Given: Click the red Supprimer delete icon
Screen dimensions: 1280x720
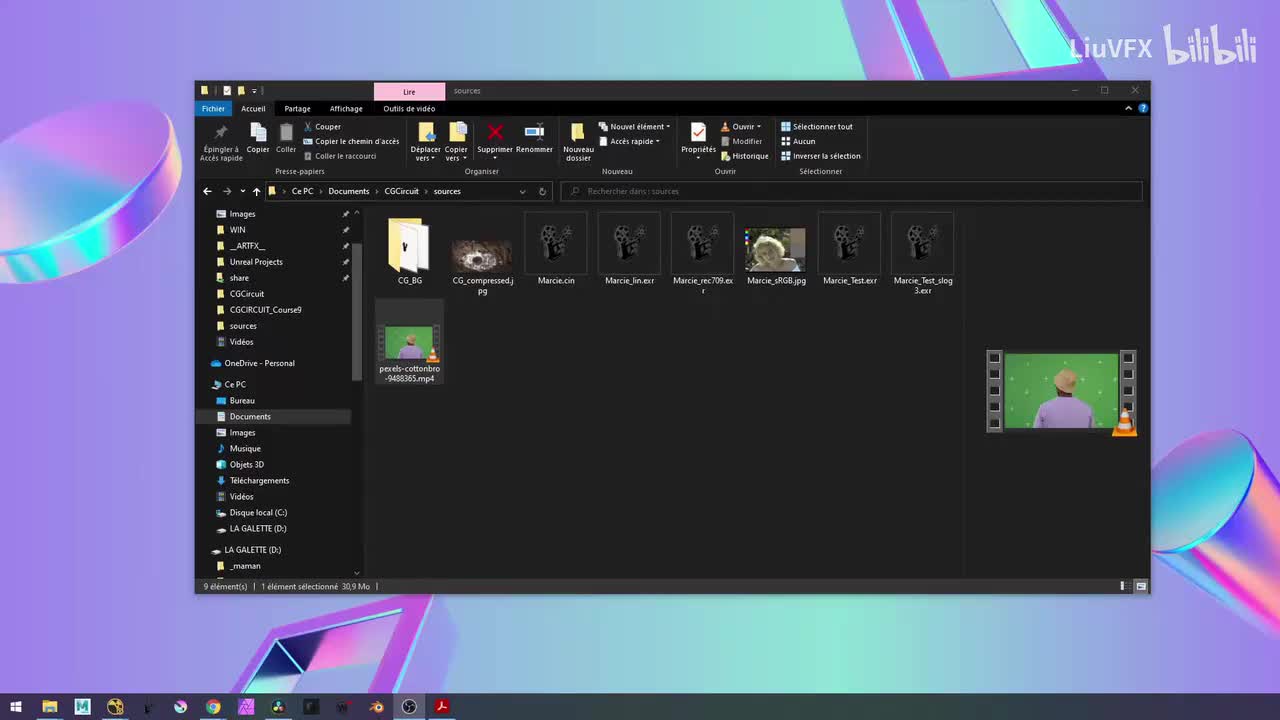Looking at the screenshot, I should pos(495,132).
